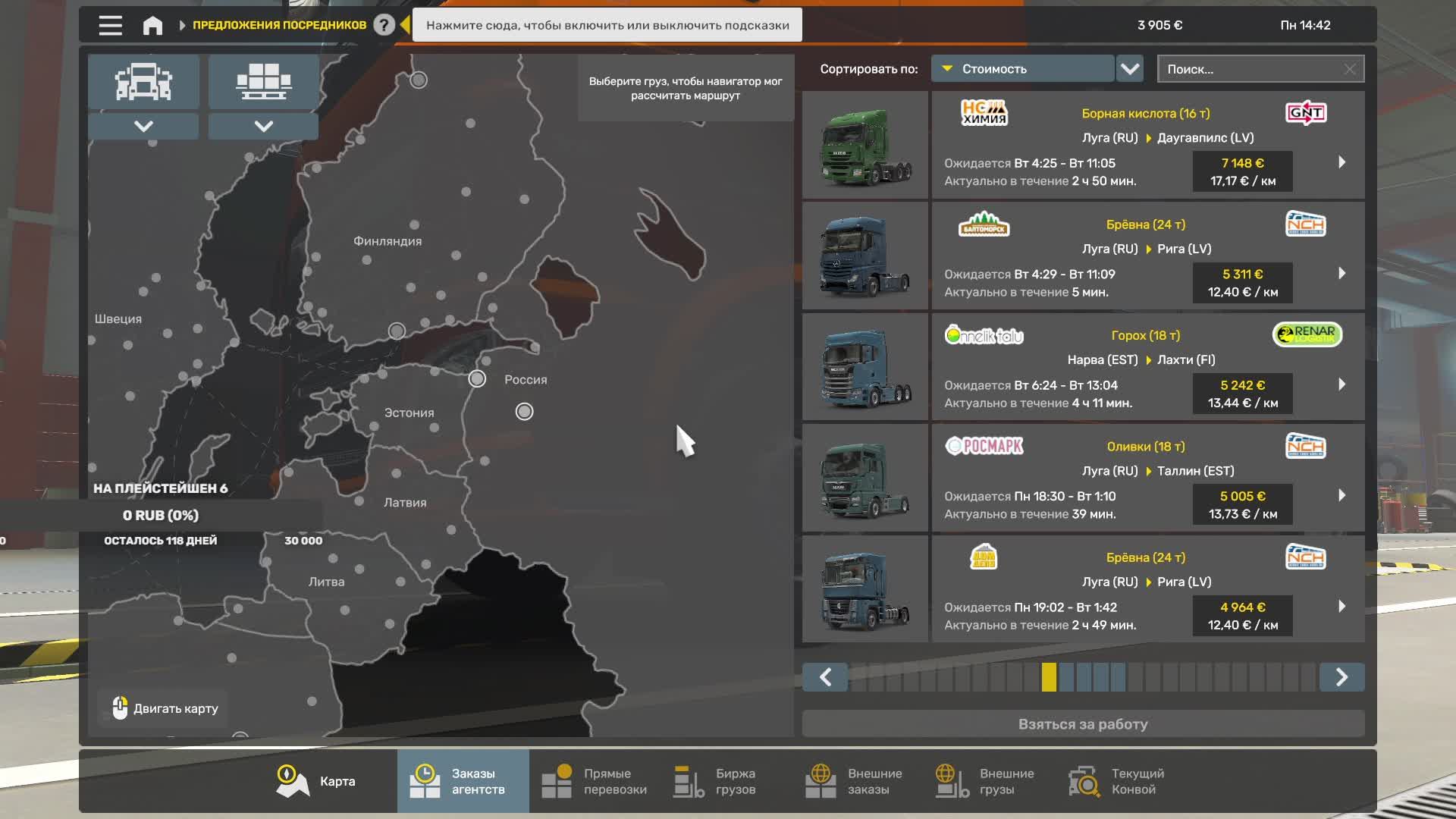The width and height of the screenshot is (1456, 819).
Task: Go to previous page of offers
Action: [x=825, y=677]
